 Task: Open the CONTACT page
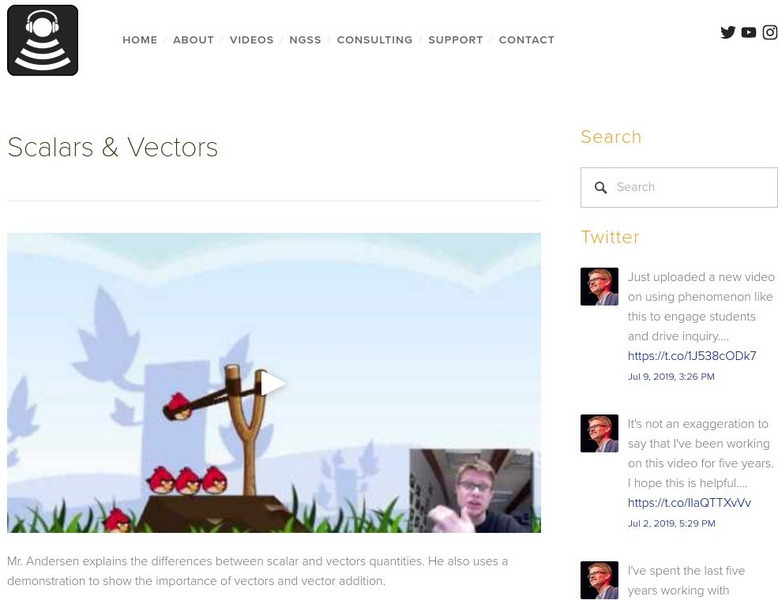[526, 40]
